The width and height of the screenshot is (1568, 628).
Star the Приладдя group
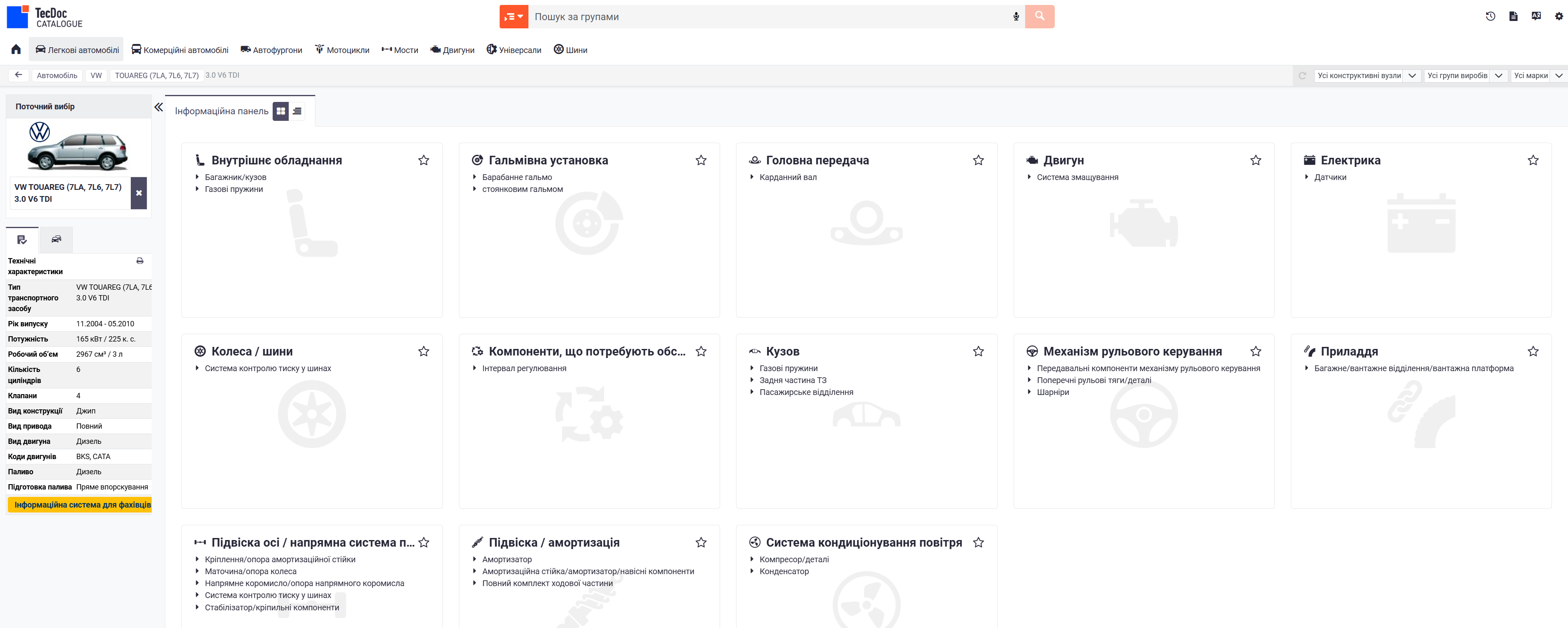click(x=1533, y=351)
